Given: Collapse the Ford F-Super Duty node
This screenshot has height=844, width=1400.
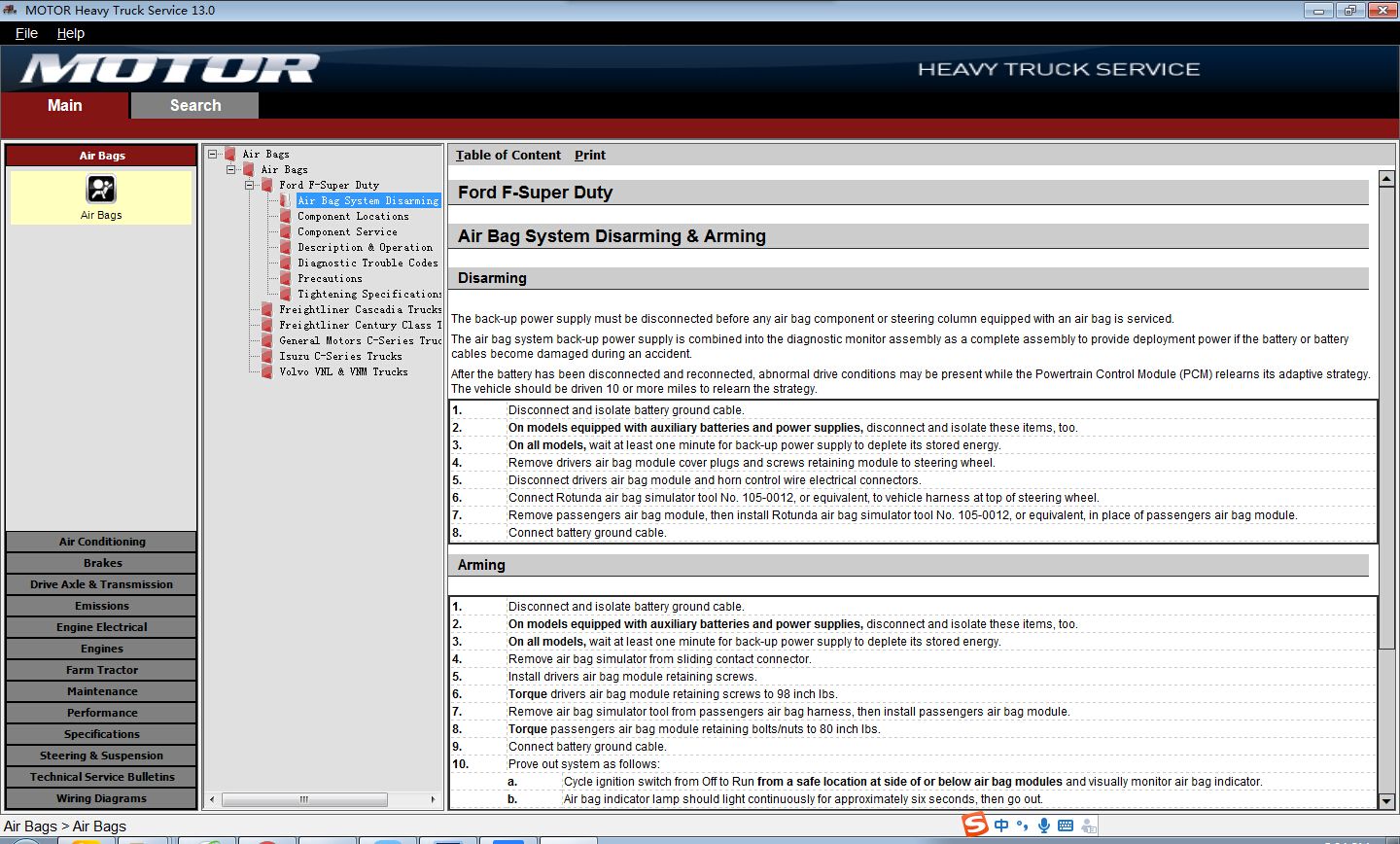Looking at the screenshot, I should (x=249, y=185).
